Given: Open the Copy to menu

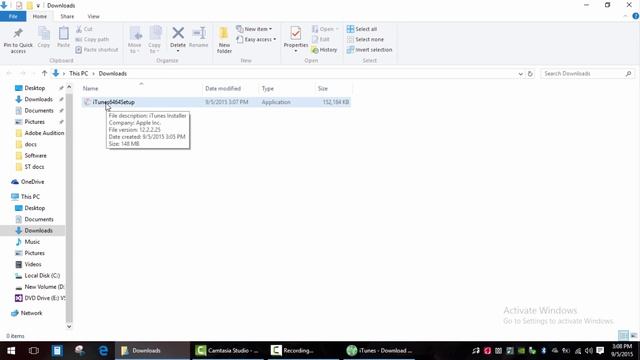Looking at the screenshot, I should point(155,40).
